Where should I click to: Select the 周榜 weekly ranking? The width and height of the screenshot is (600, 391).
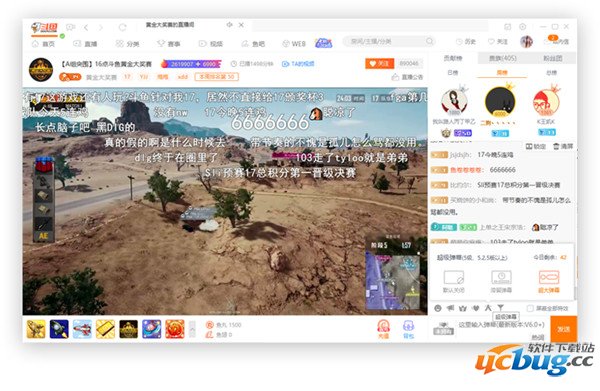502,72
